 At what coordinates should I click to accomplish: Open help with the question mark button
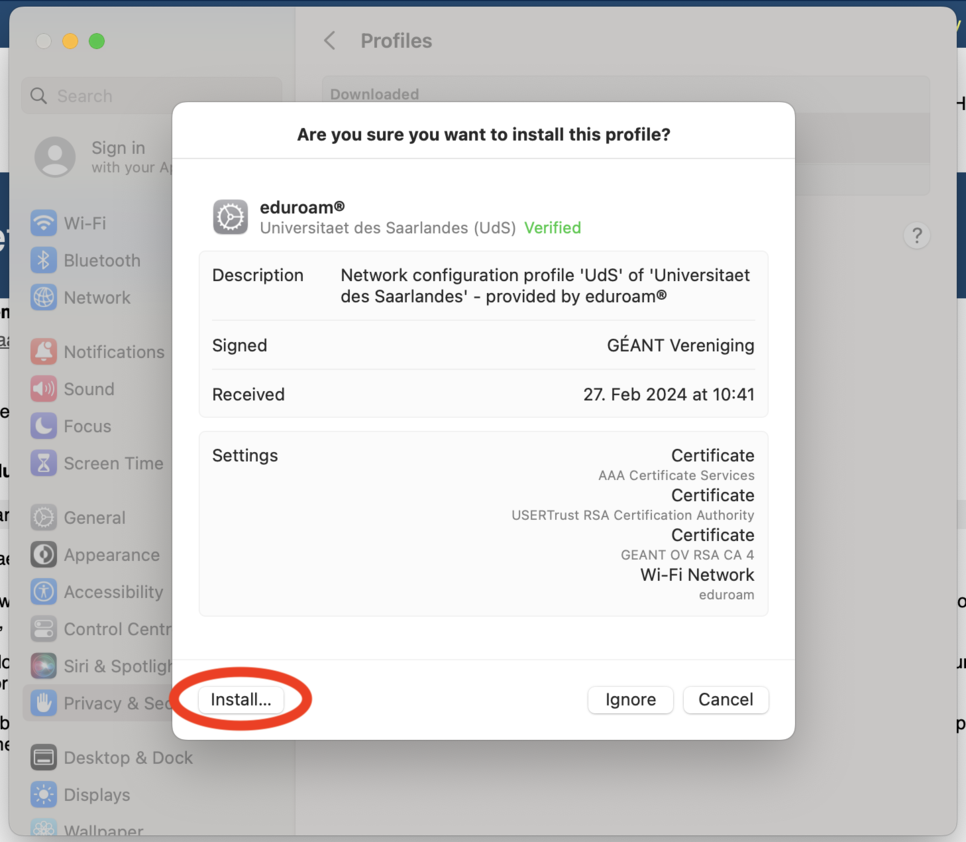tap(917, 235)
